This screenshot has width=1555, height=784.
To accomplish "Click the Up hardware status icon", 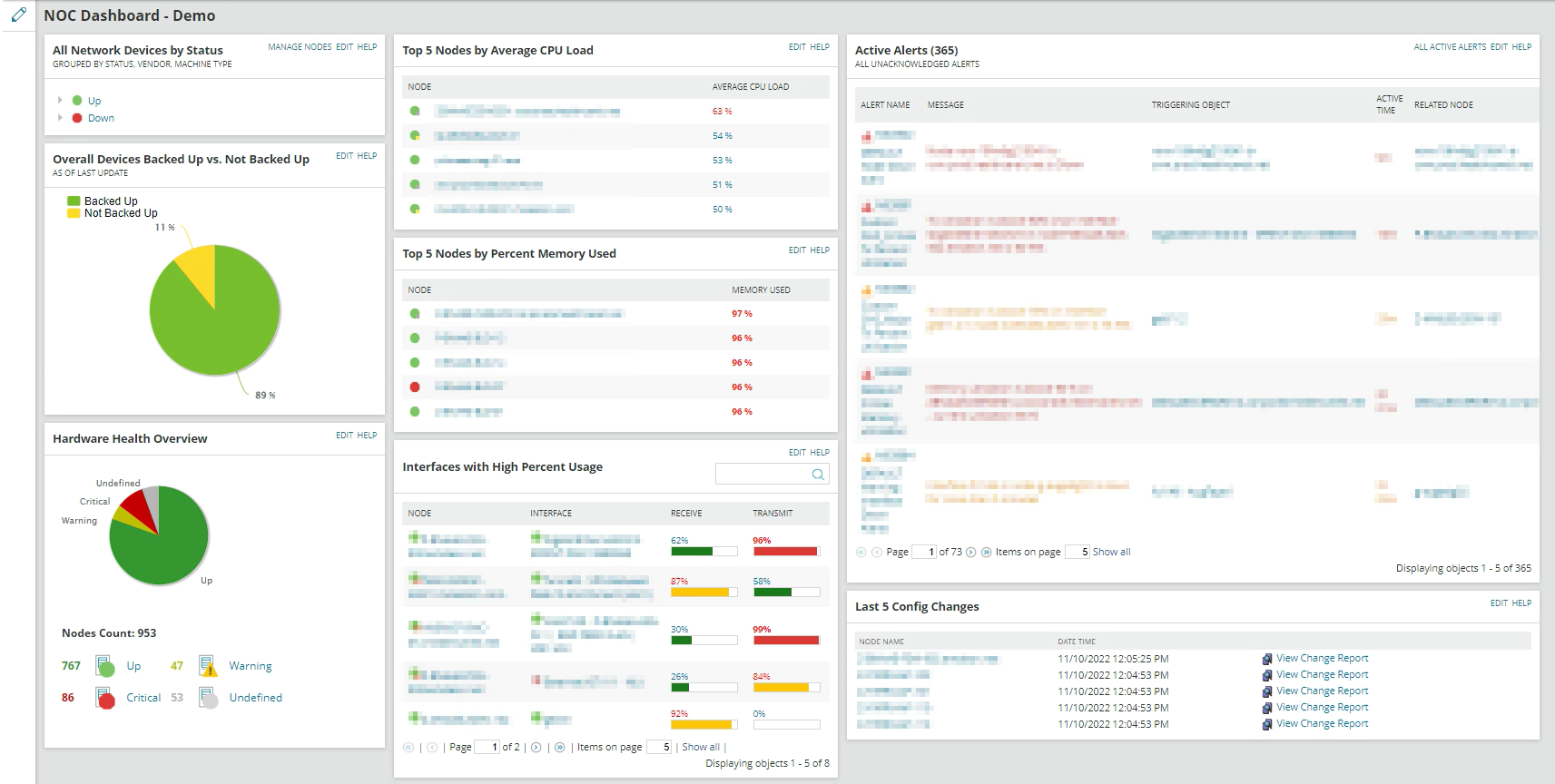I will 104,666.
